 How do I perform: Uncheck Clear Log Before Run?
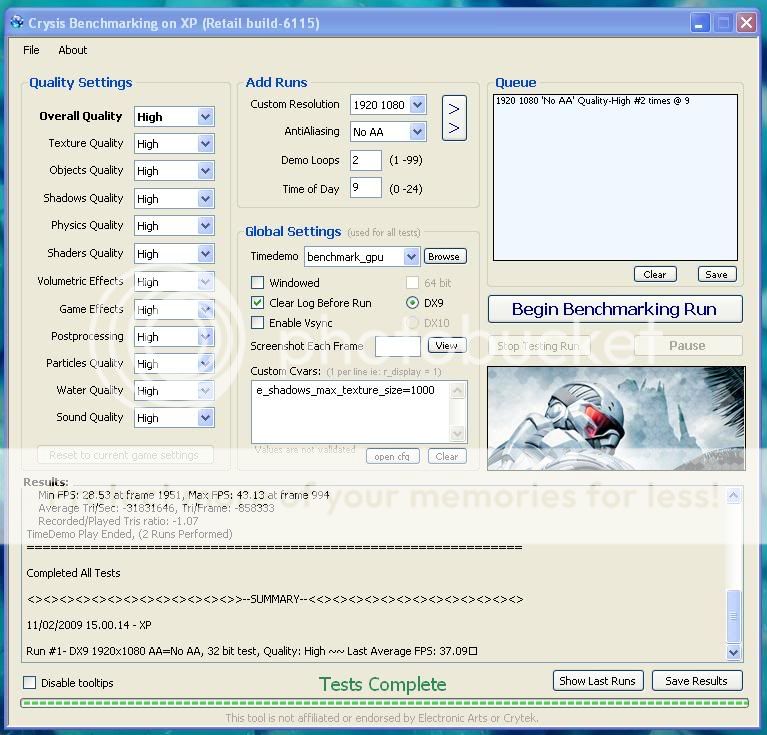click(x=257, y=303)
